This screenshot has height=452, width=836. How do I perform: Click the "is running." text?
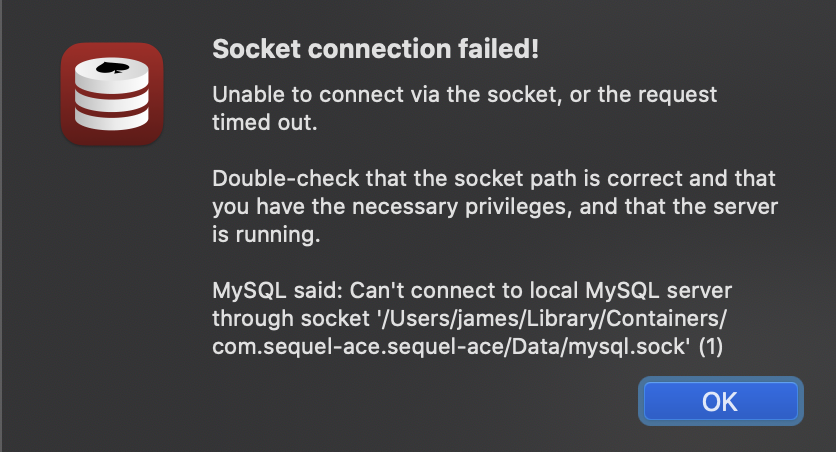(266, 235)
